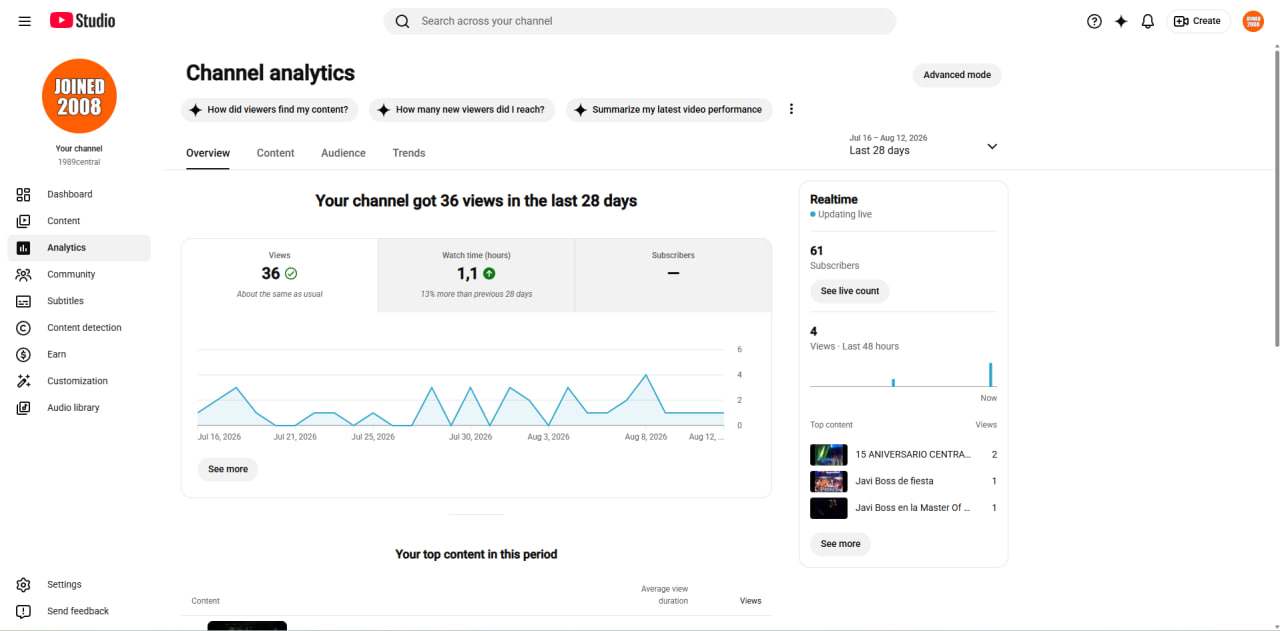The image size is (1280, 631).
Task: Select the Views metric card
Action: pyautogui.click(x=280, y=275)
